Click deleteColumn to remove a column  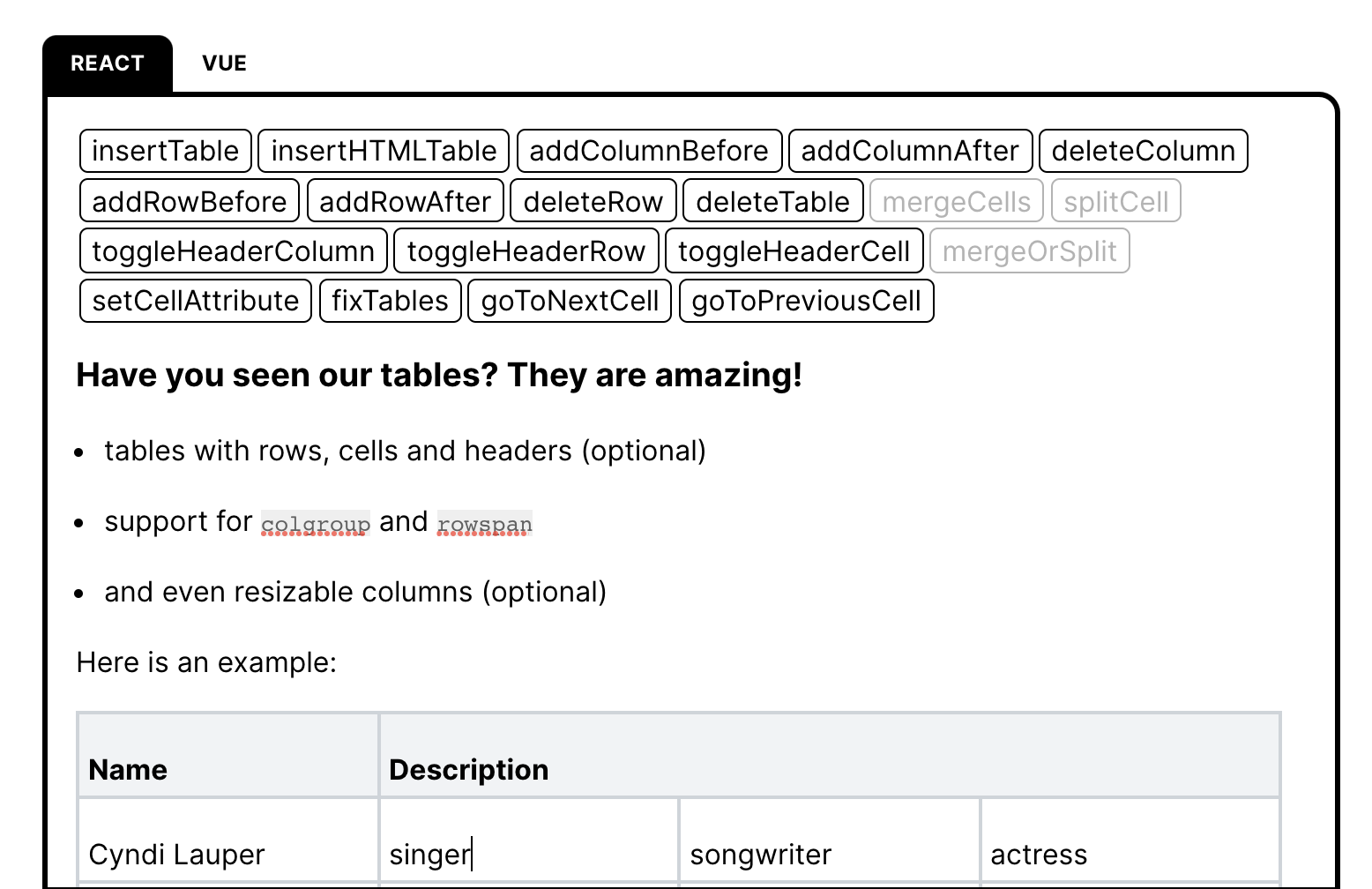coord(1144,151)
